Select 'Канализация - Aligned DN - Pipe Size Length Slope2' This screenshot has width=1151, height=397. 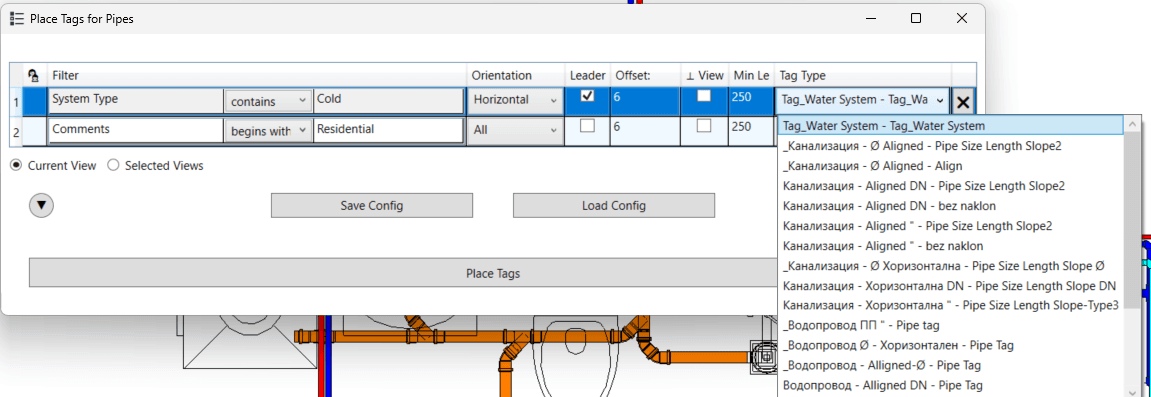[951, 186]
